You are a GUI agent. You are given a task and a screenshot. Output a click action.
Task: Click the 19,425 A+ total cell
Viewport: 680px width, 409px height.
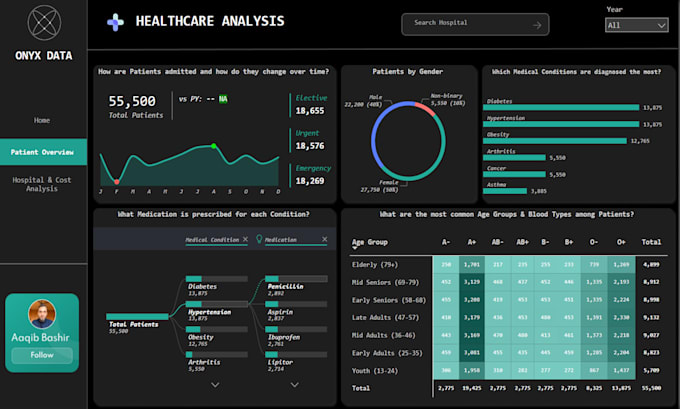(472, 388)
